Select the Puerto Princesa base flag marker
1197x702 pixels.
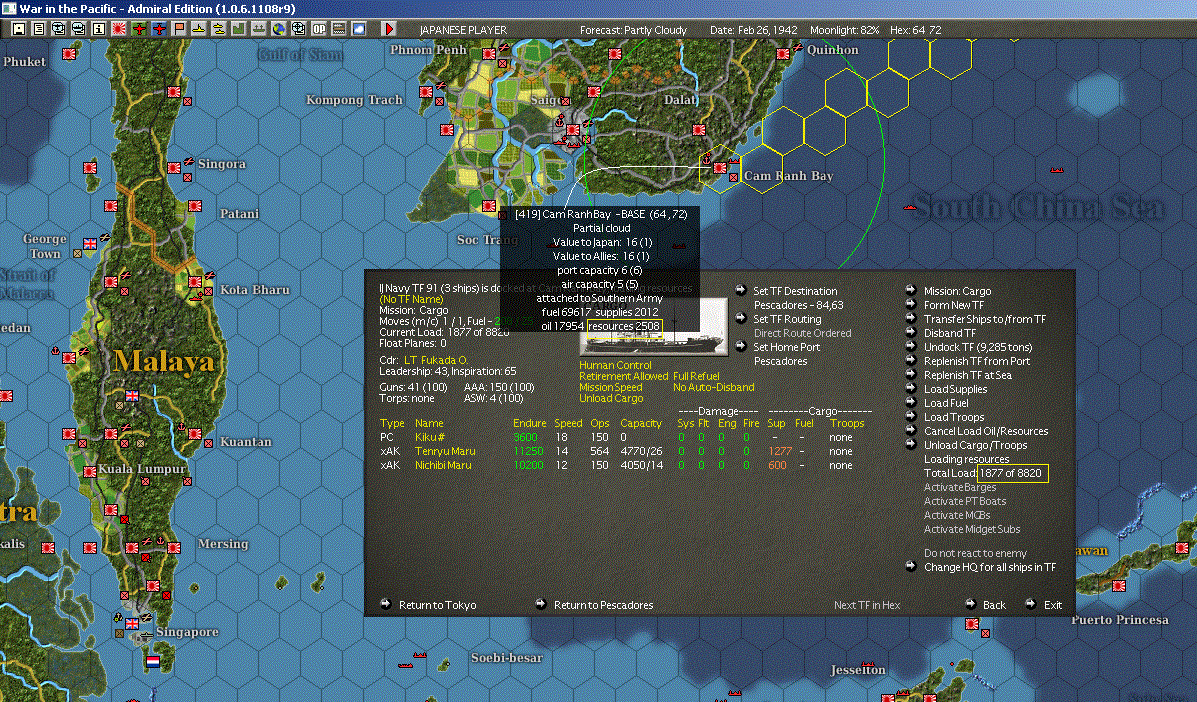tap(1119, 586)
